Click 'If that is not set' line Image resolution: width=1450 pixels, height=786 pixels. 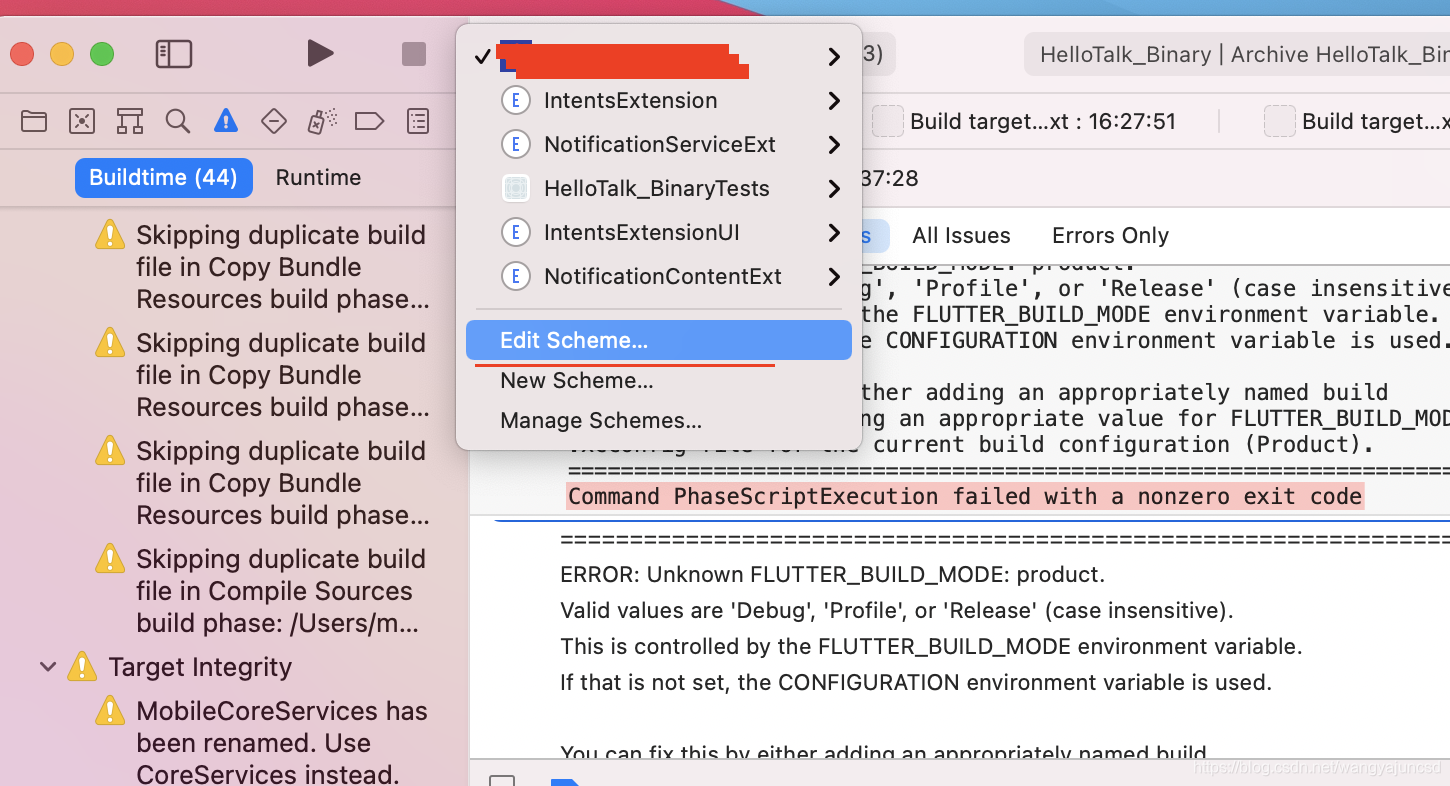coord(915,683)
